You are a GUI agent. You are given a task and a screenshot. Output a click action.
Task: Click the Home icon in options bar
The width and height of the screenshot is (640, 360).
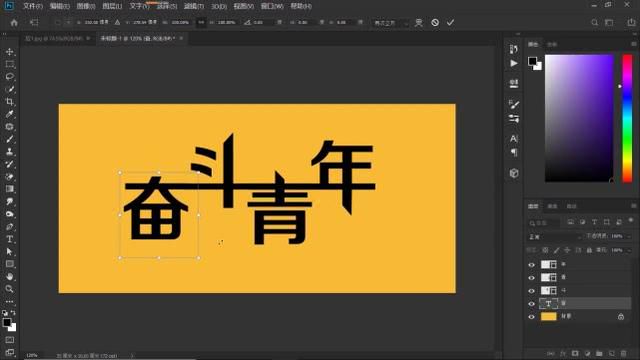point(14,22)
